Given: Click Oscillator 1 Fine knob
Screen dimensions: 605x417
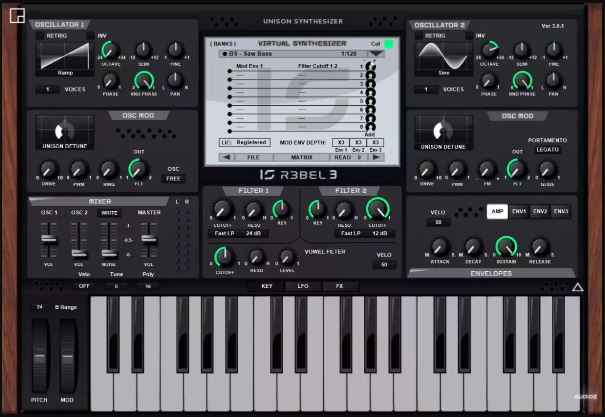Looking at the screenshot, I should [176, 50].
